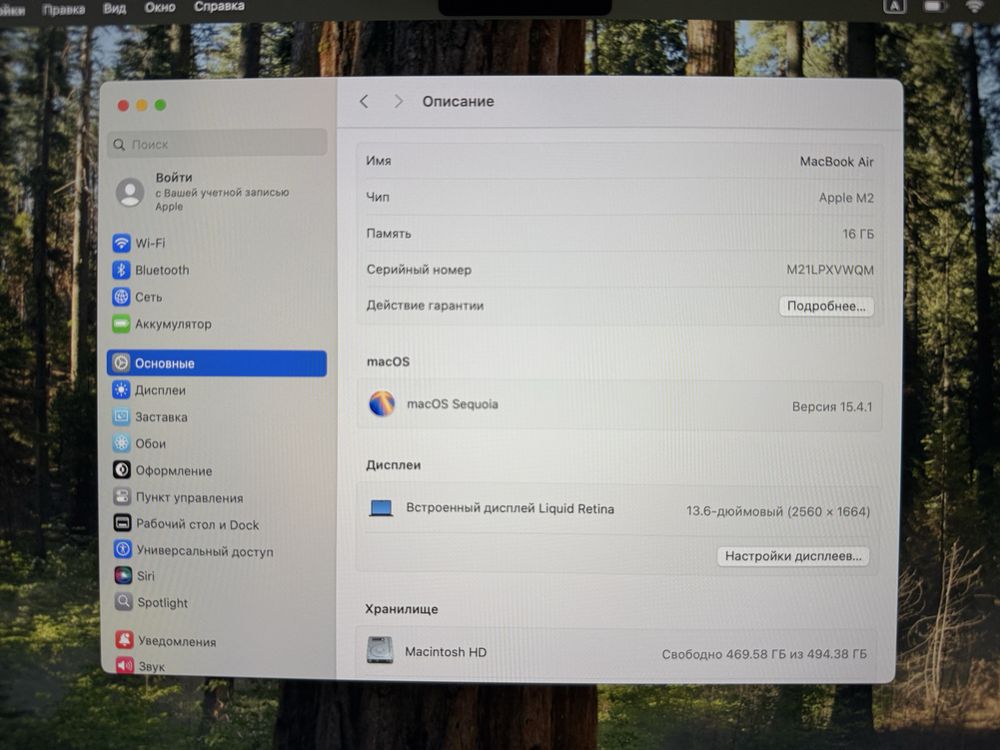The image size is (1000, 750).
Task: Open the Универсальный доступ accessibility icon
Action: click(122, 550)
